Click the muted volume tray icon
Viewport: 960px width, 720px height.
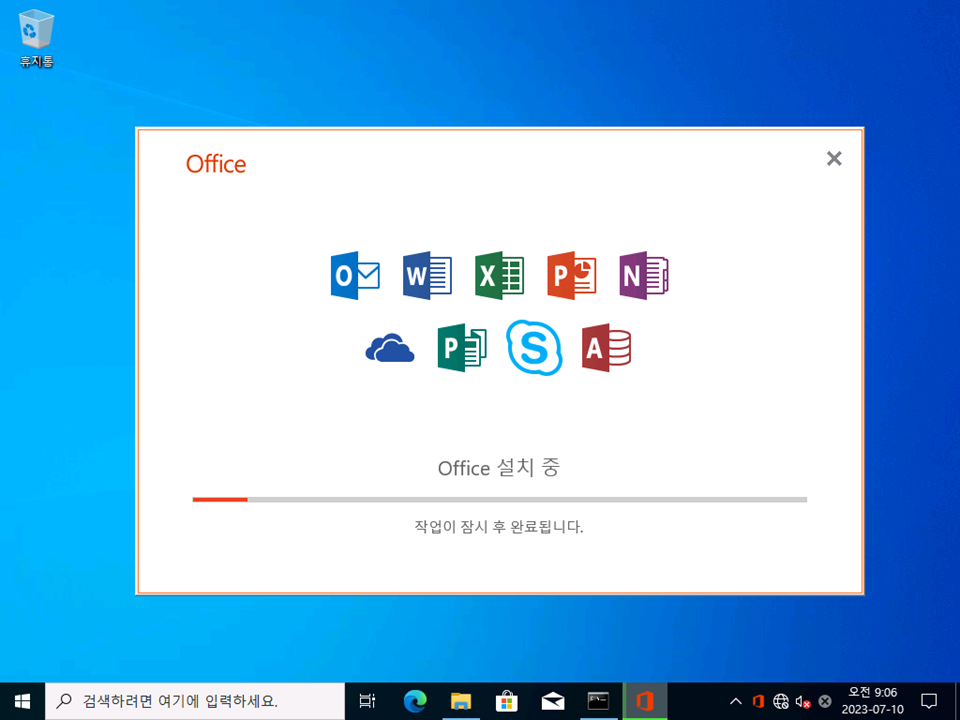(x=803, y=701)
